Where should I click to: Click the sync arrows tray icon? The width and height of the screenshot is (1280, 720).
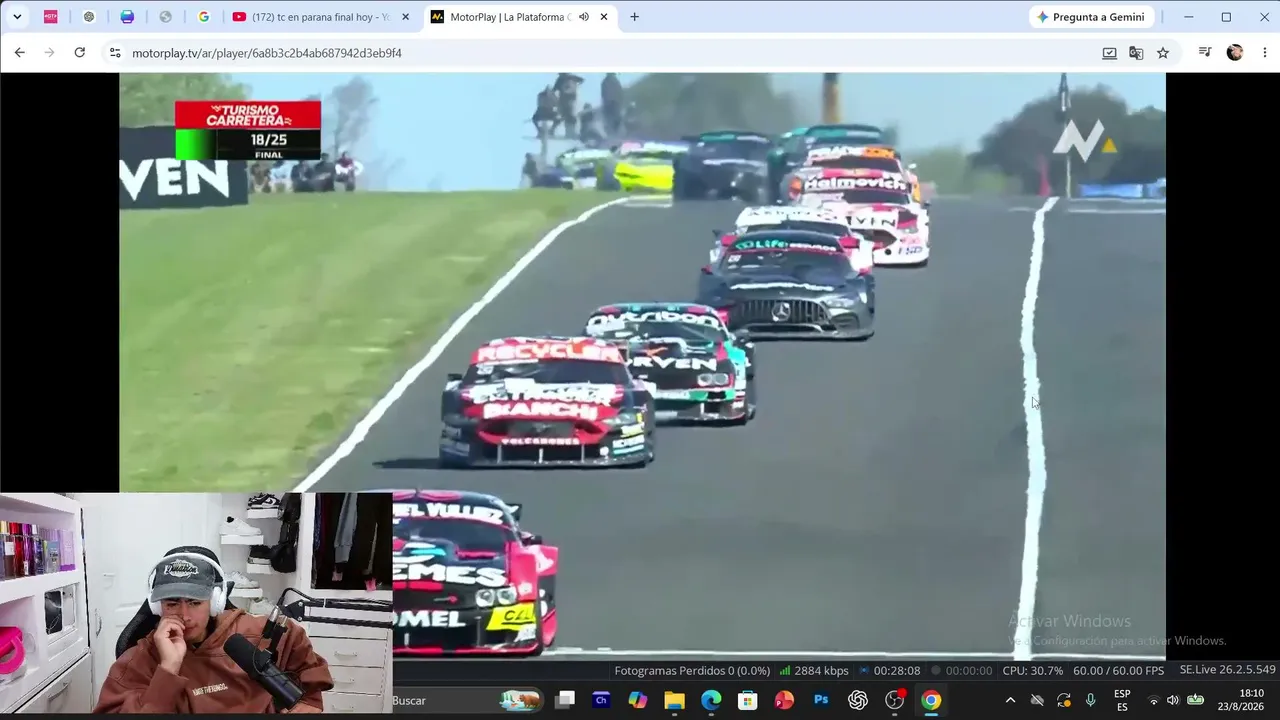(x=1064, y=700)
